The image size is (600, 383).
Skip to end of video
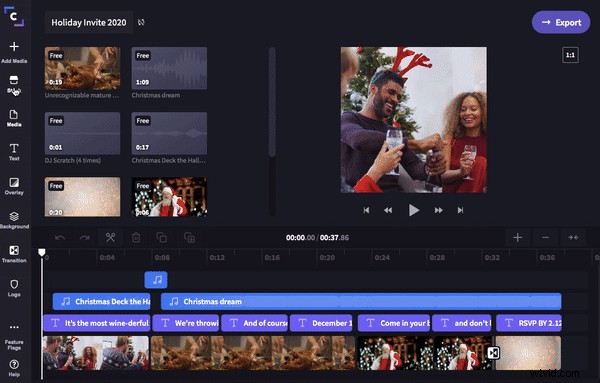pos(460,210)
